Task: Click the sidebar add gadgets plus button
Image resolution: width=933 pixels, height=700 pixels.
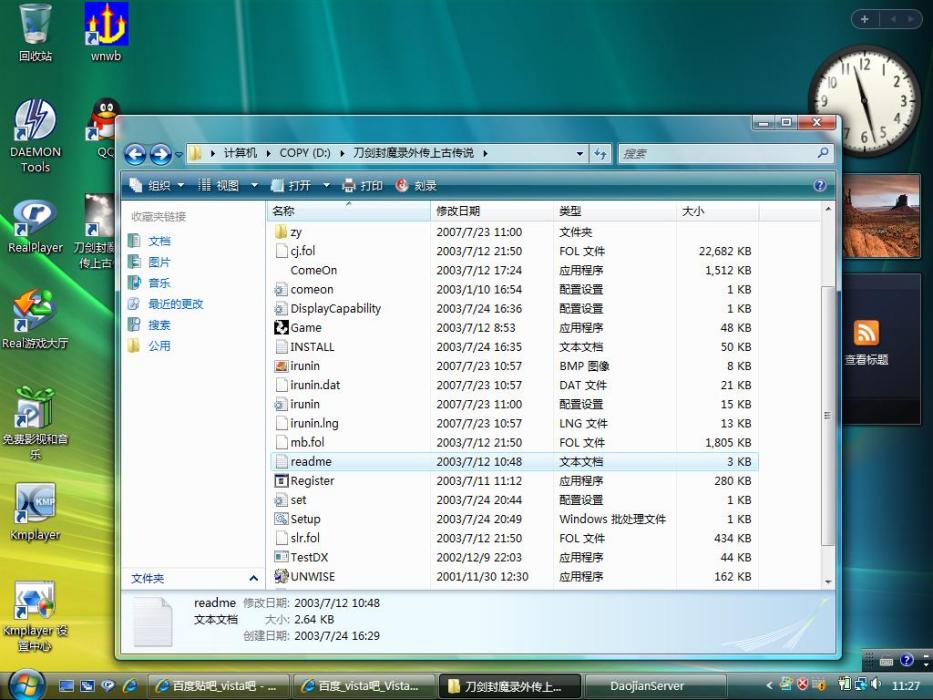Action: point(865,19)
